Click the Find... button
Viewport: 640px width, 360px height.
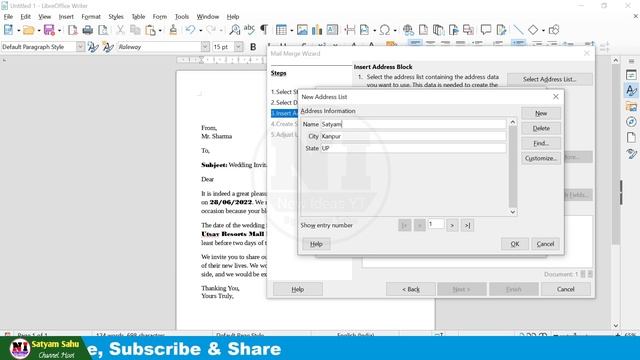coord(541,143)
